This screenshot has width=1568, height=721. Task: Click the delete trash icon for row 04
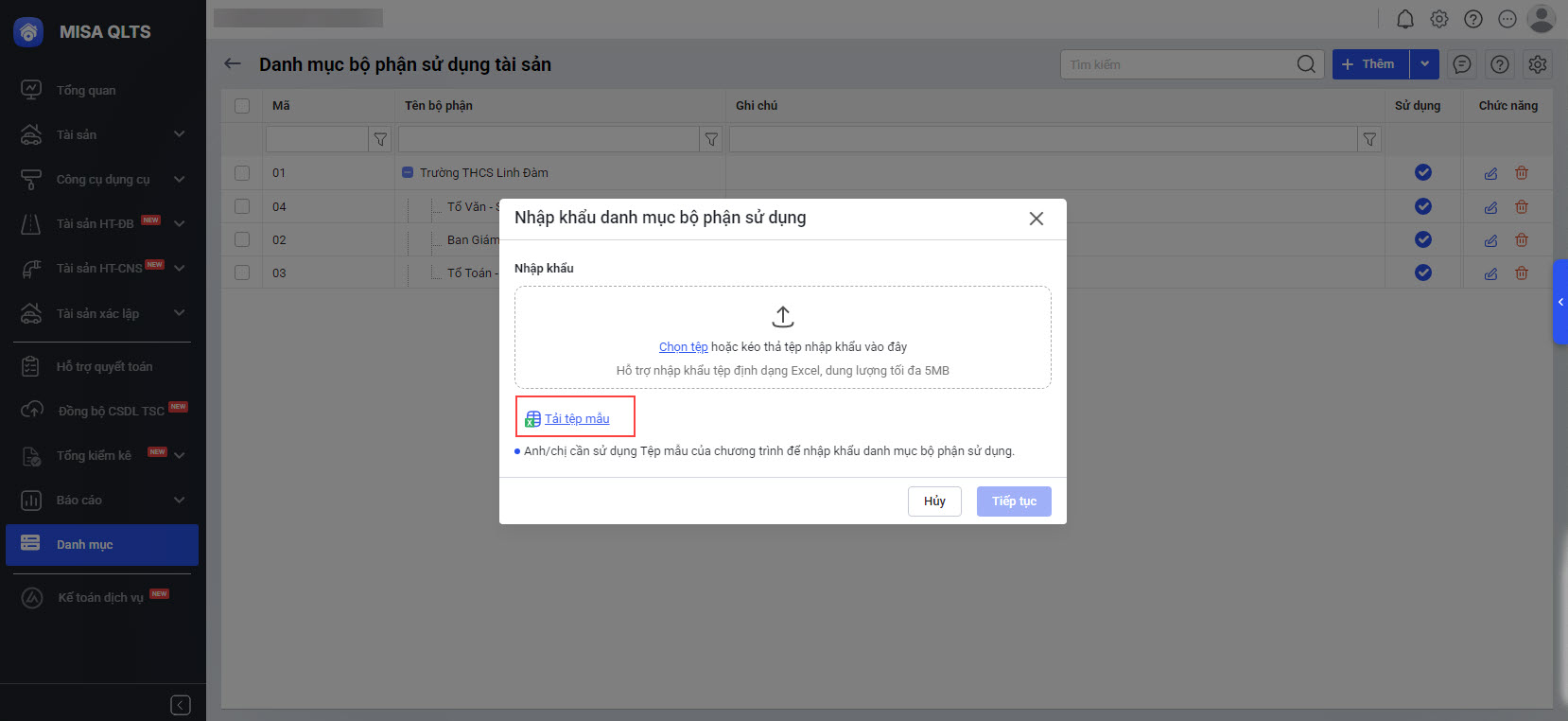click(1522, 206)
